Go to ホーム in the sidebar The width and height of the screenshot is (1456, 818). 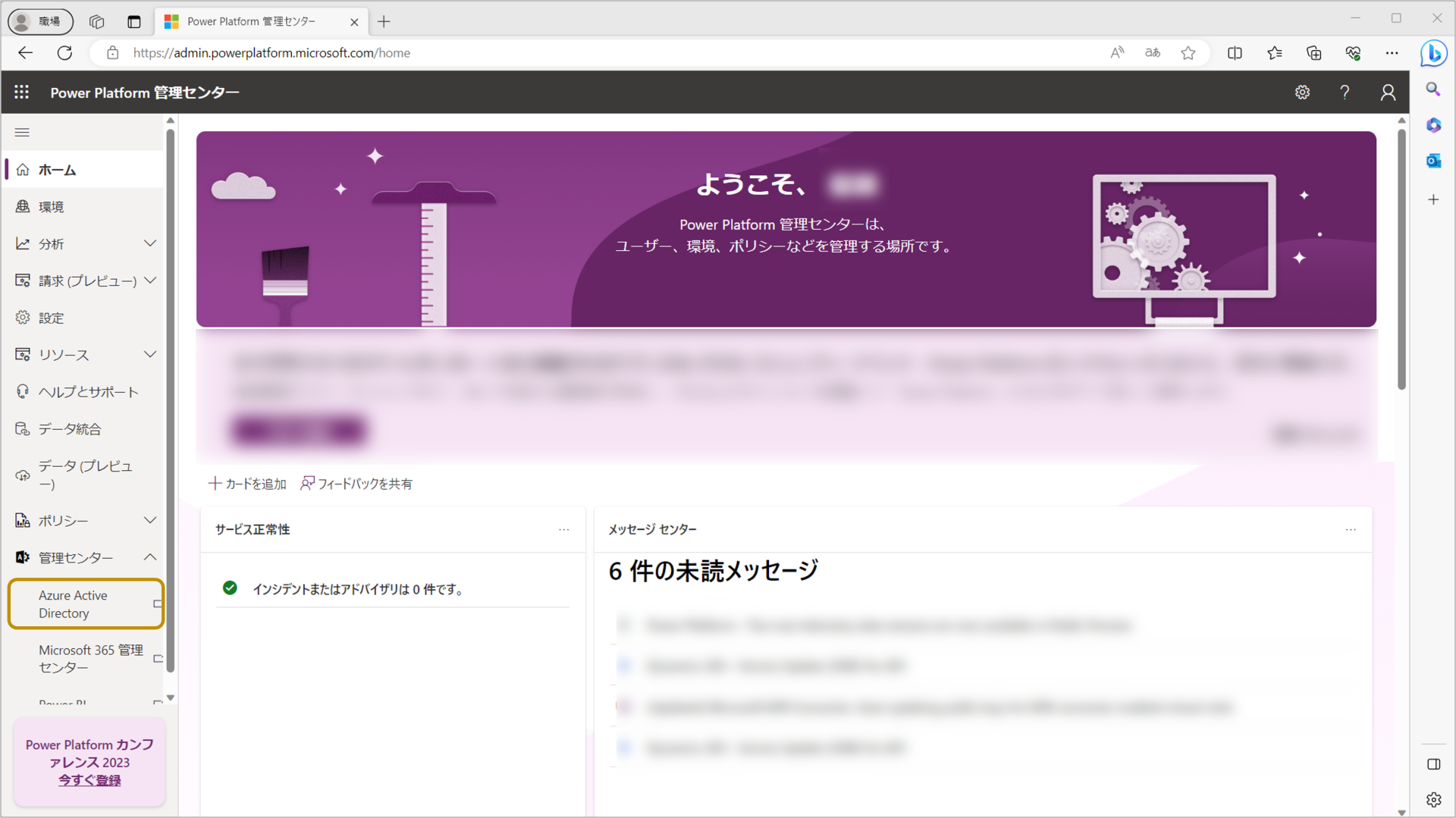tap(83, 170)
